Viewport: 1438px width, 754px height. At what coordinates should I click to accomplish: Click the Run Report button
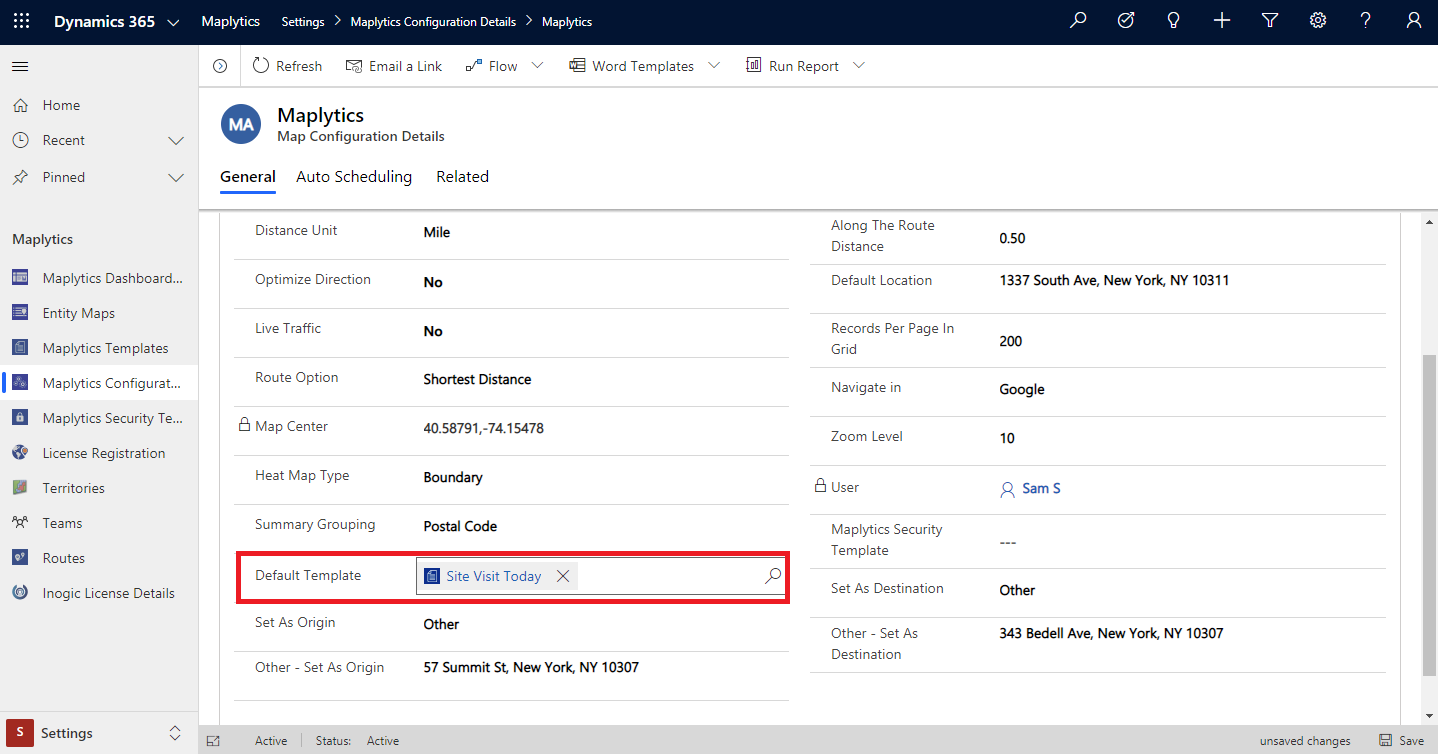[x=792, y=66]
